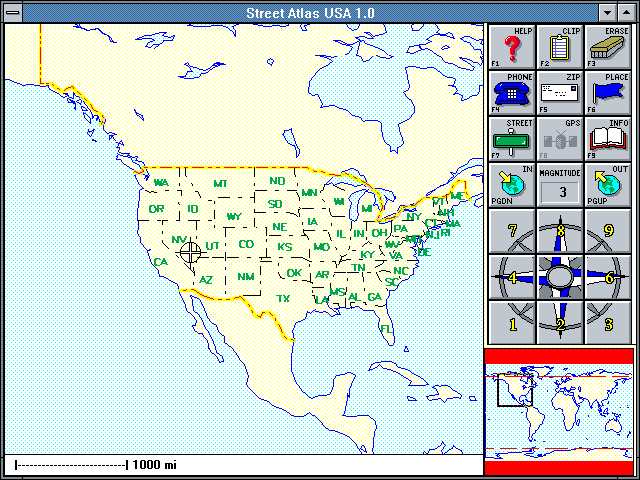Click the NM state label on map
Viewport: 640px width, 480px height.
click(x=246, y=277)
